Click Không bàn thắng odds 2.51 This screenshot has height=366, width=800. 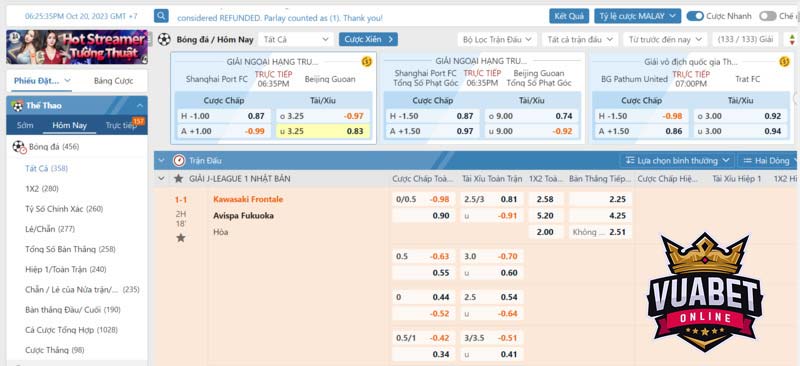click(601, 232)
